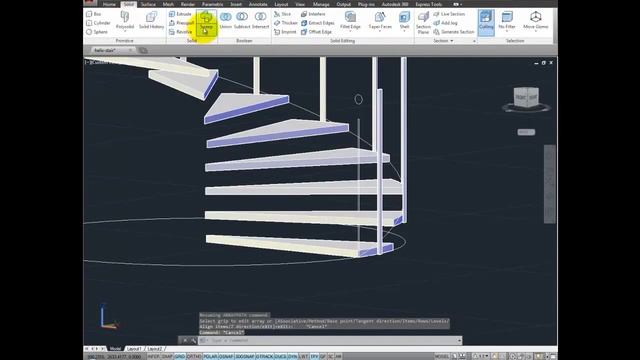Switch to the Render ribbon tab
Viewport: 640px width, 360px height.
pos(188,4)
